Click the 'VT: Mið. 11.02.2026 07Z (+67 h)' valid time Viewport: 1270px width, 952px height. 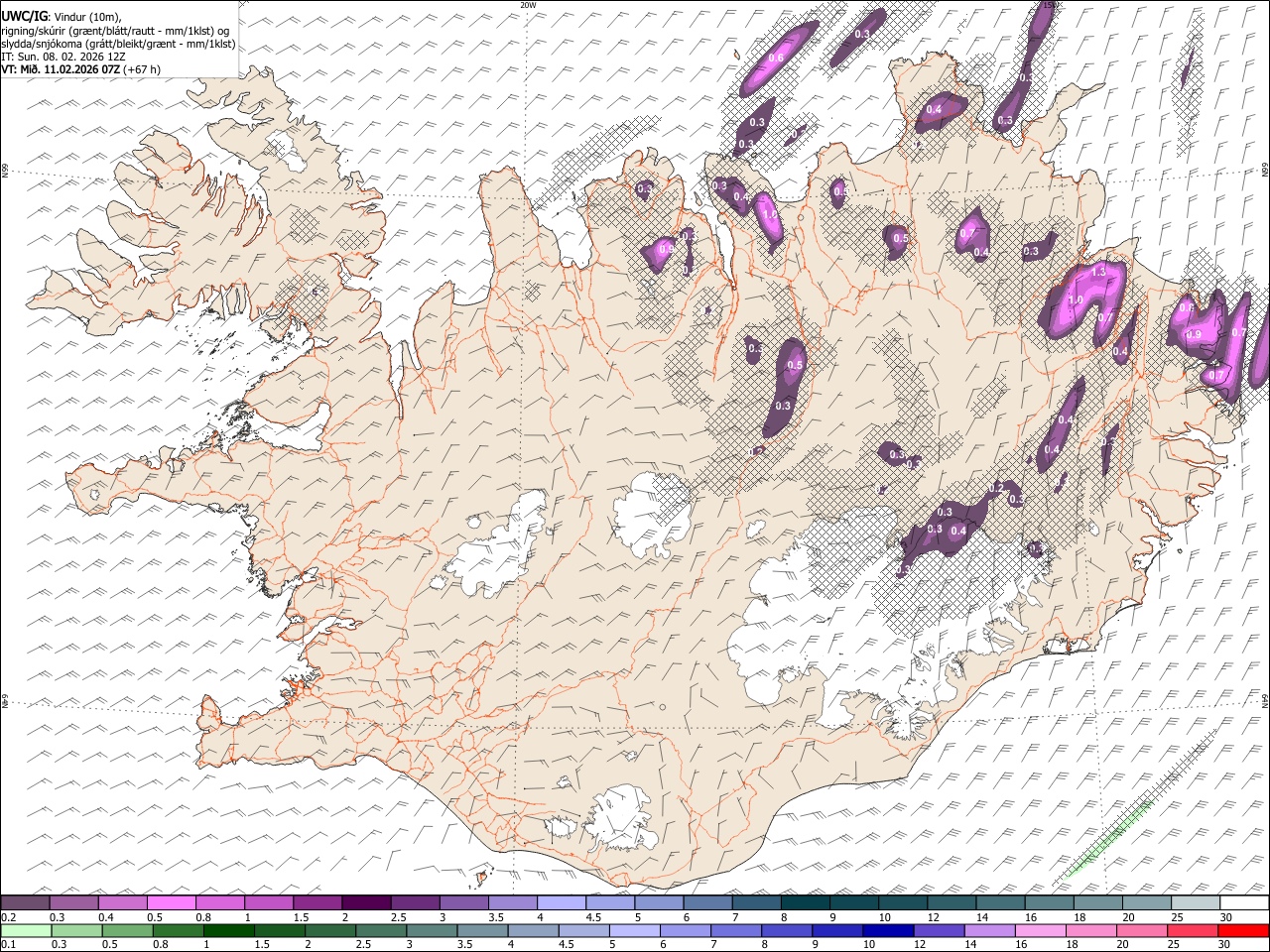tap(81, 69)
